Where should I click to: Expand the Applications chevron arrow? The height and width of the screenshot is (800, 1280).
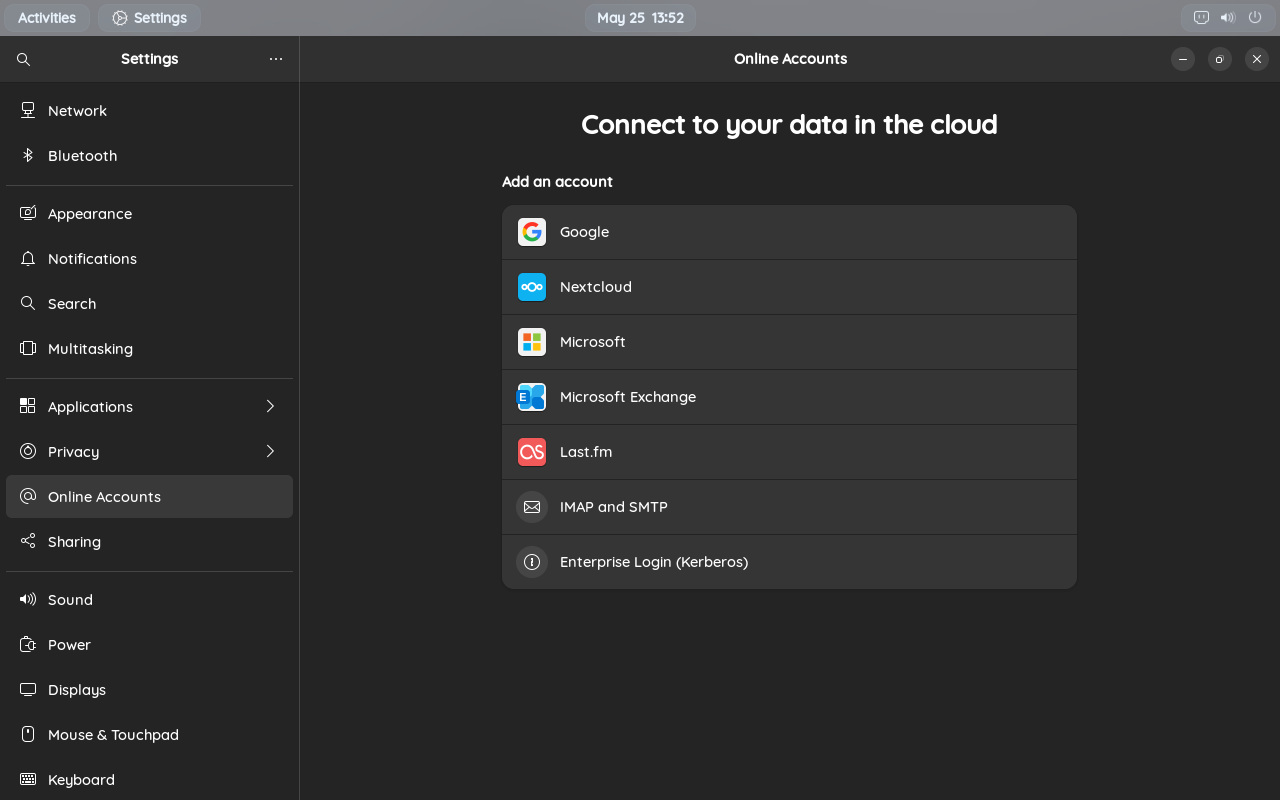[270, 406]
